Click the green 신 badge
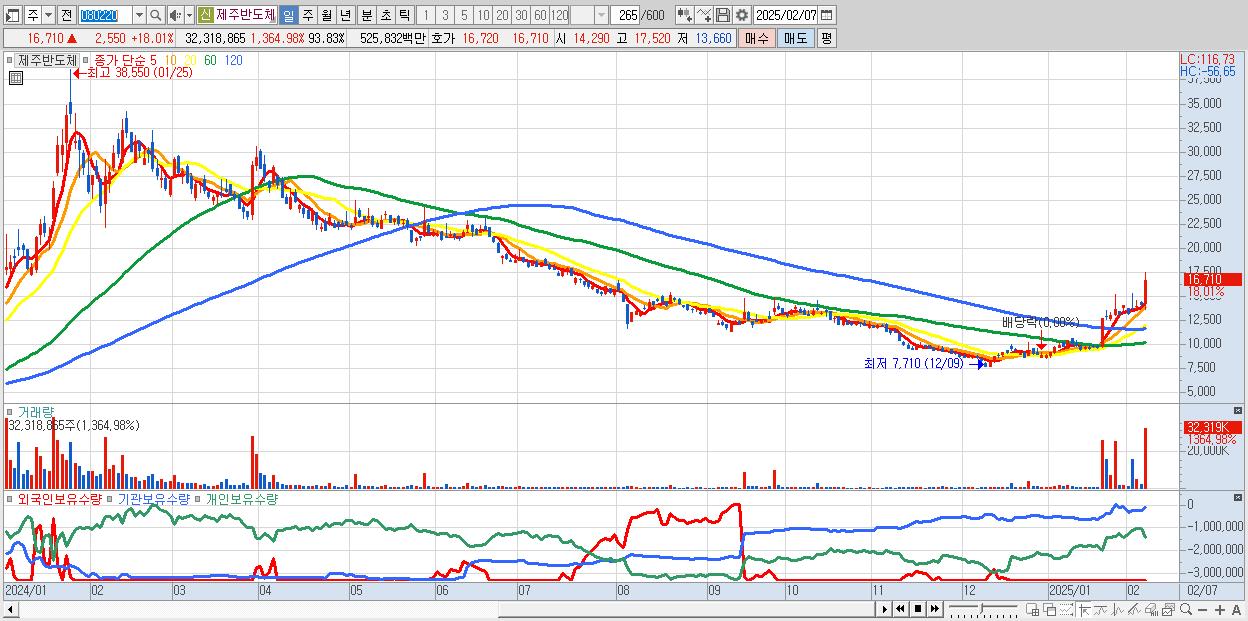Screen dimensions: 1248x621 [x=206, y=15]
